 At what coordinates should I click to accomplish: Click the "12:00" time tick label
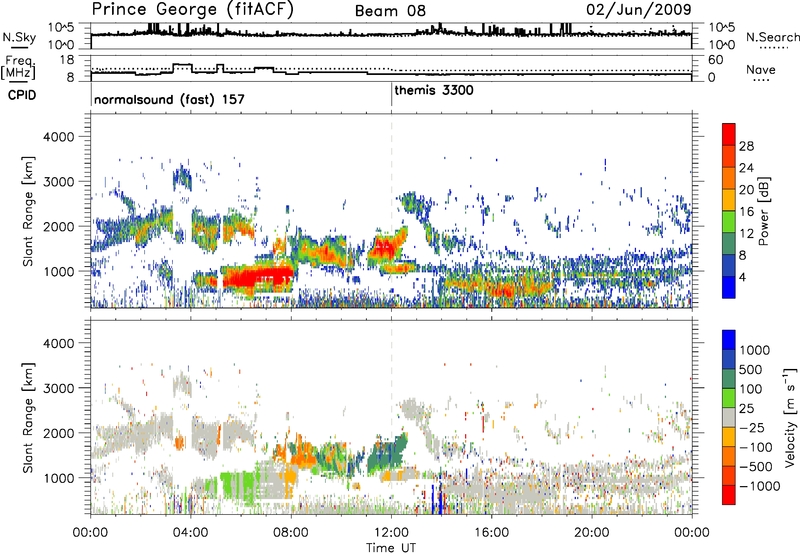coord(391,533)
